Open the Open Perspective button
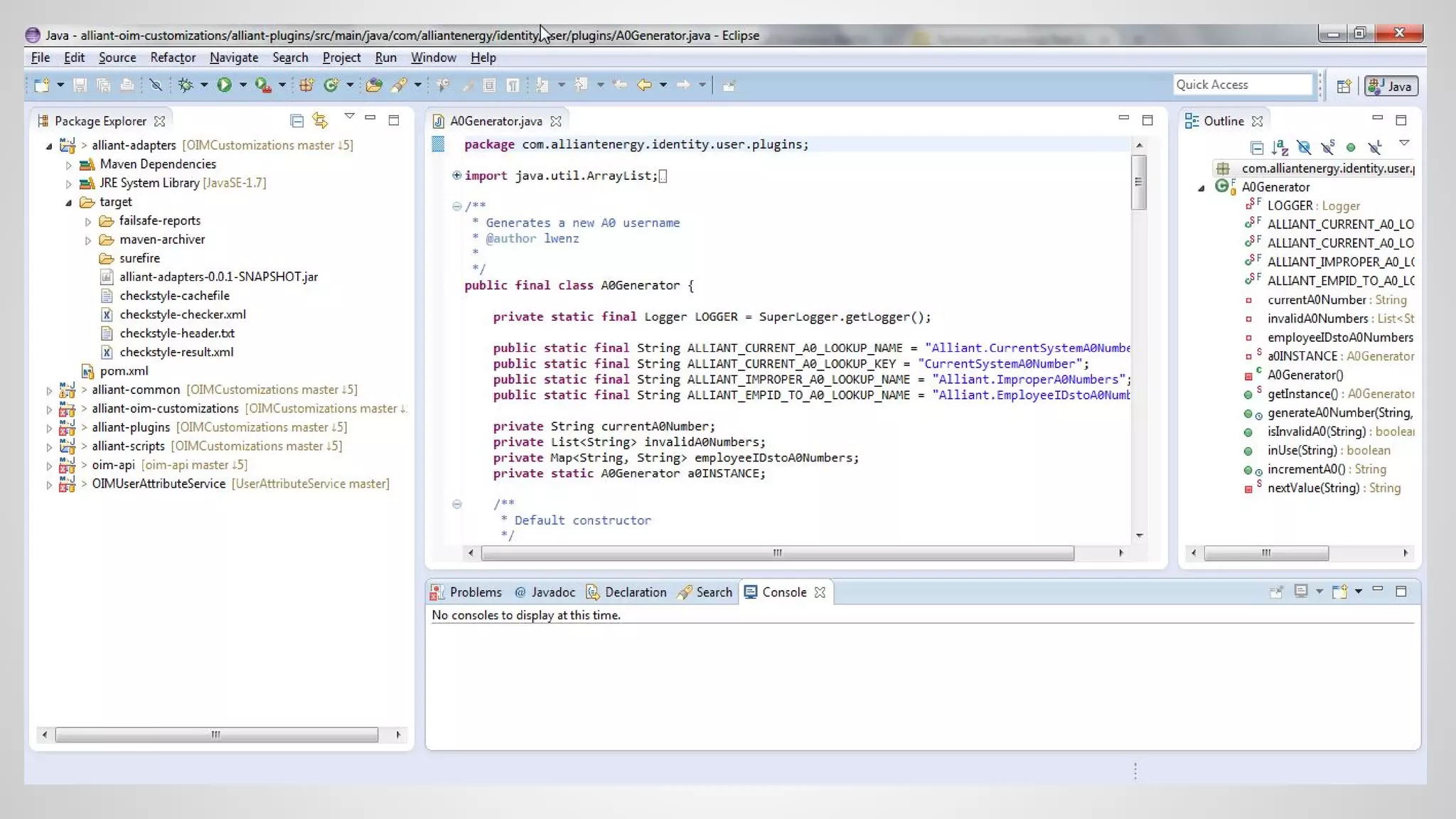 (x=1343, y=86)
